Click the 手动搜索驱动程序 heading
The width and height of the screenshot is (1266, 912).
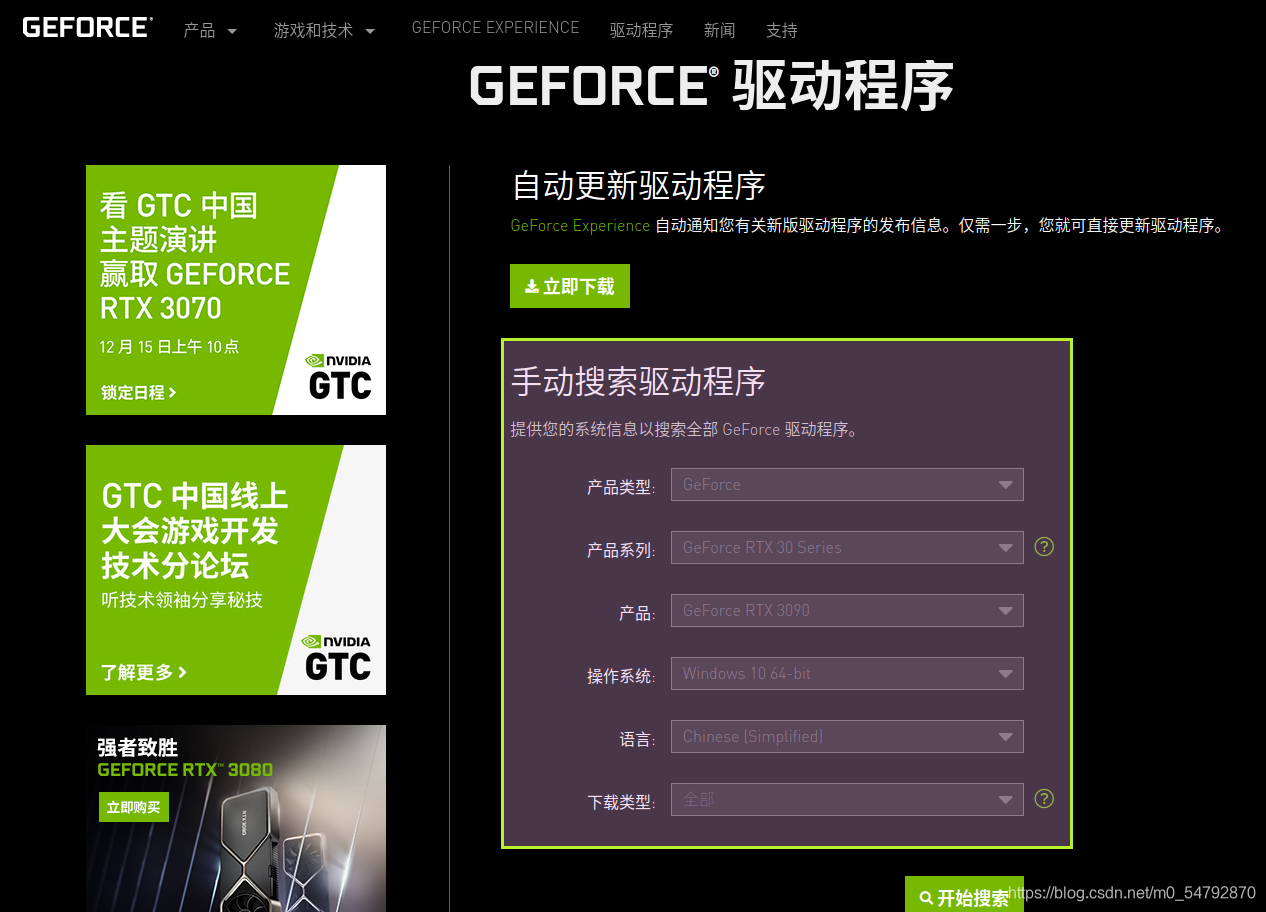click(x=638, y=381)
